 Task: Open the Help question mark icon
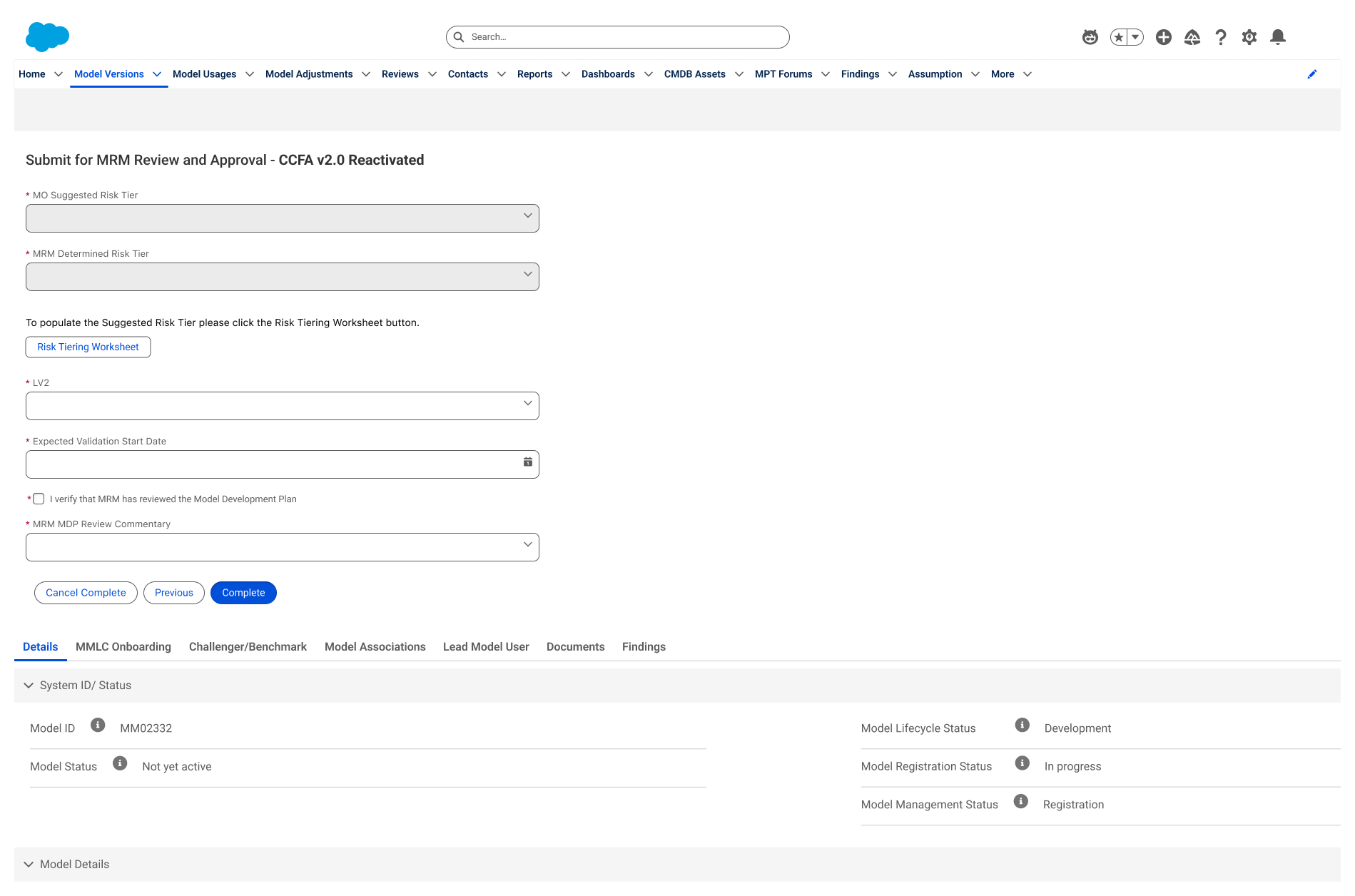[x=1221, y=37]
